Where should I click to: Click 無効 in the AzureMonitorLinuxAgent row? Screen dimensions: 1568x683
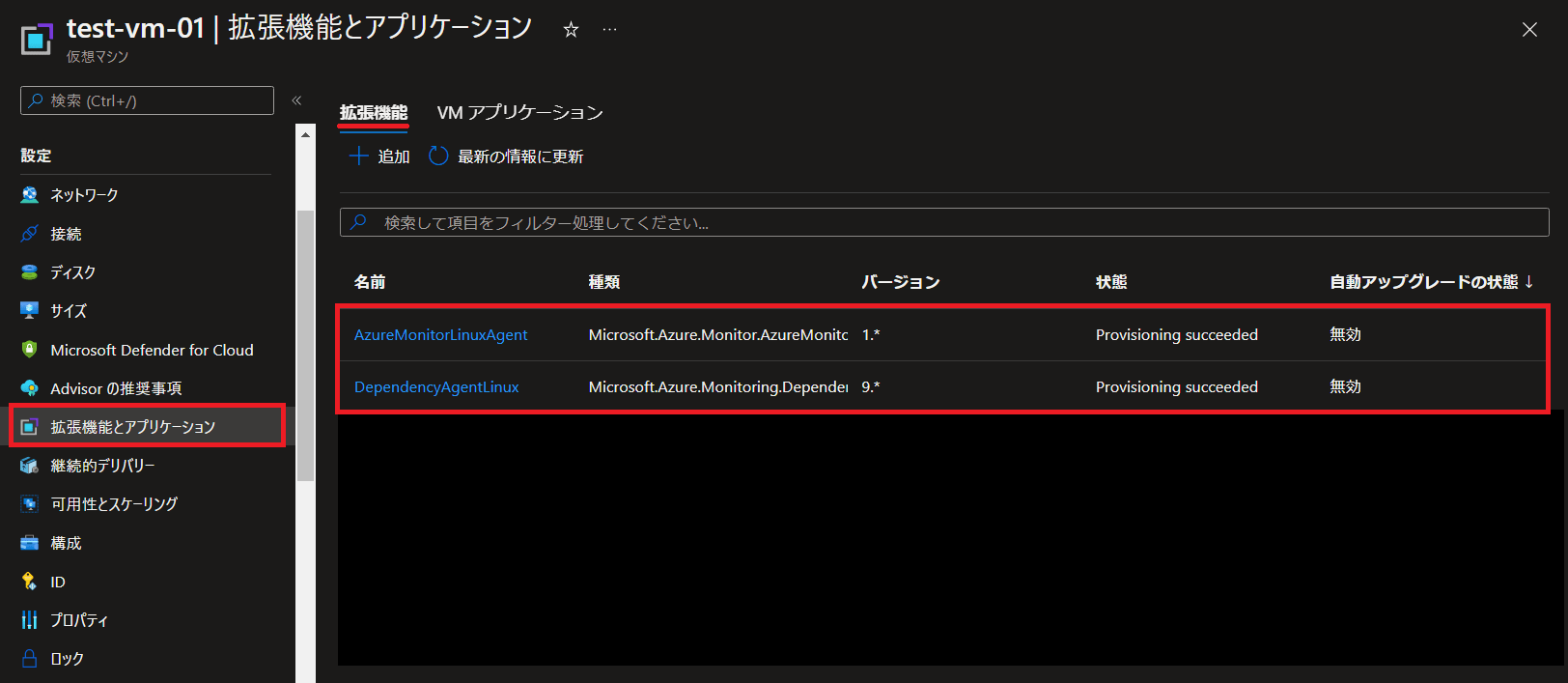1345,334
